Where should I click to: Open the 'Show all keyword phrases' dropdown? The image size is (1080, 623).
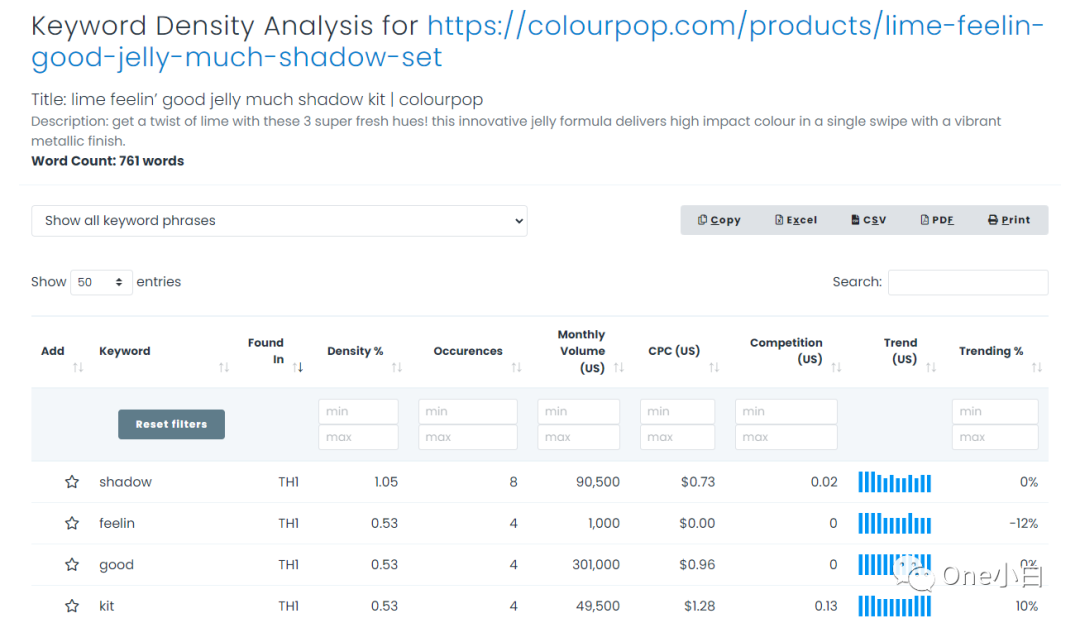pyautogui.click(x=279, y=221)
